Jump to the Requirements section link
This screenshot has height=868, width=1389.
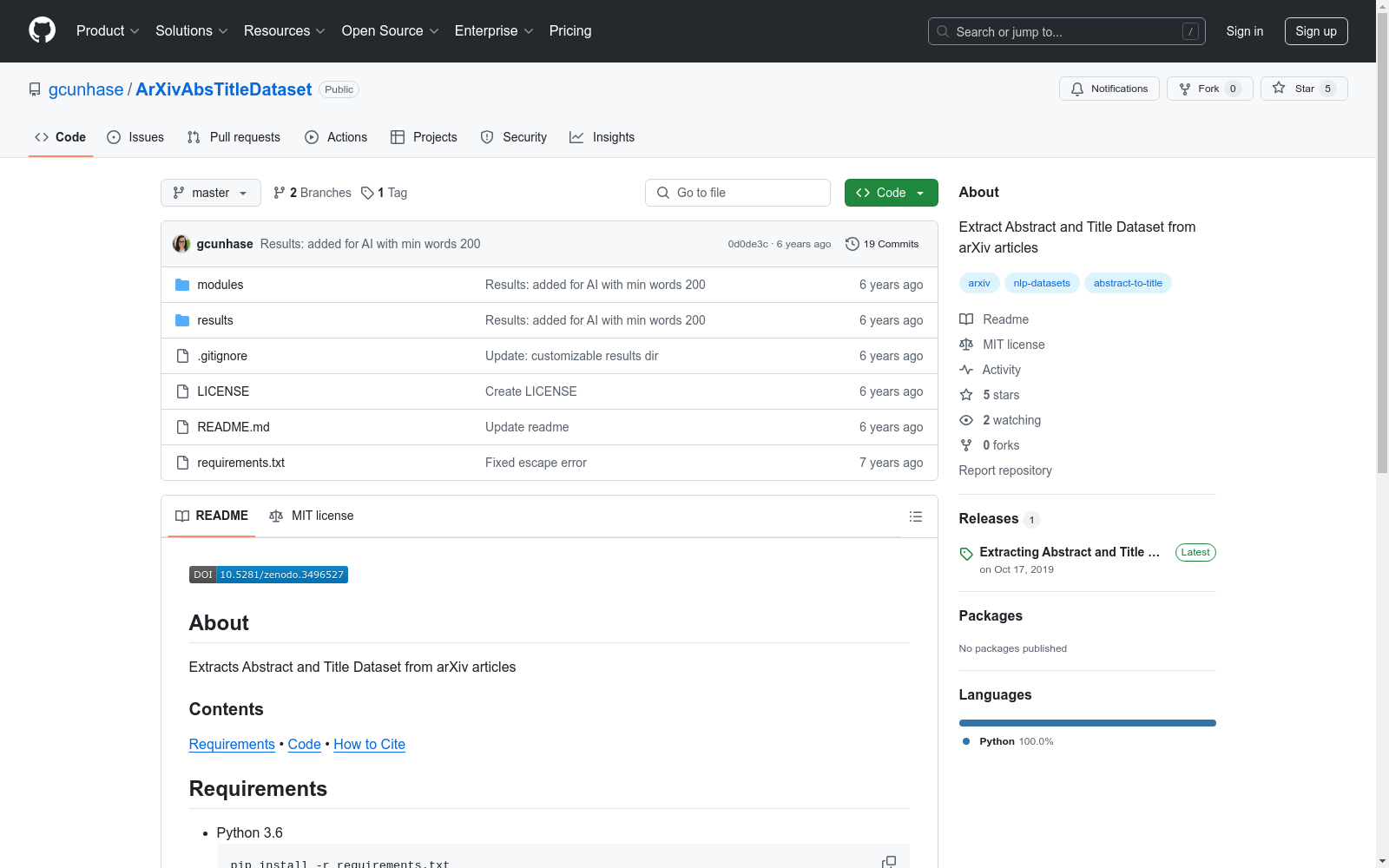pyautogui.click(x=232, y=744)
